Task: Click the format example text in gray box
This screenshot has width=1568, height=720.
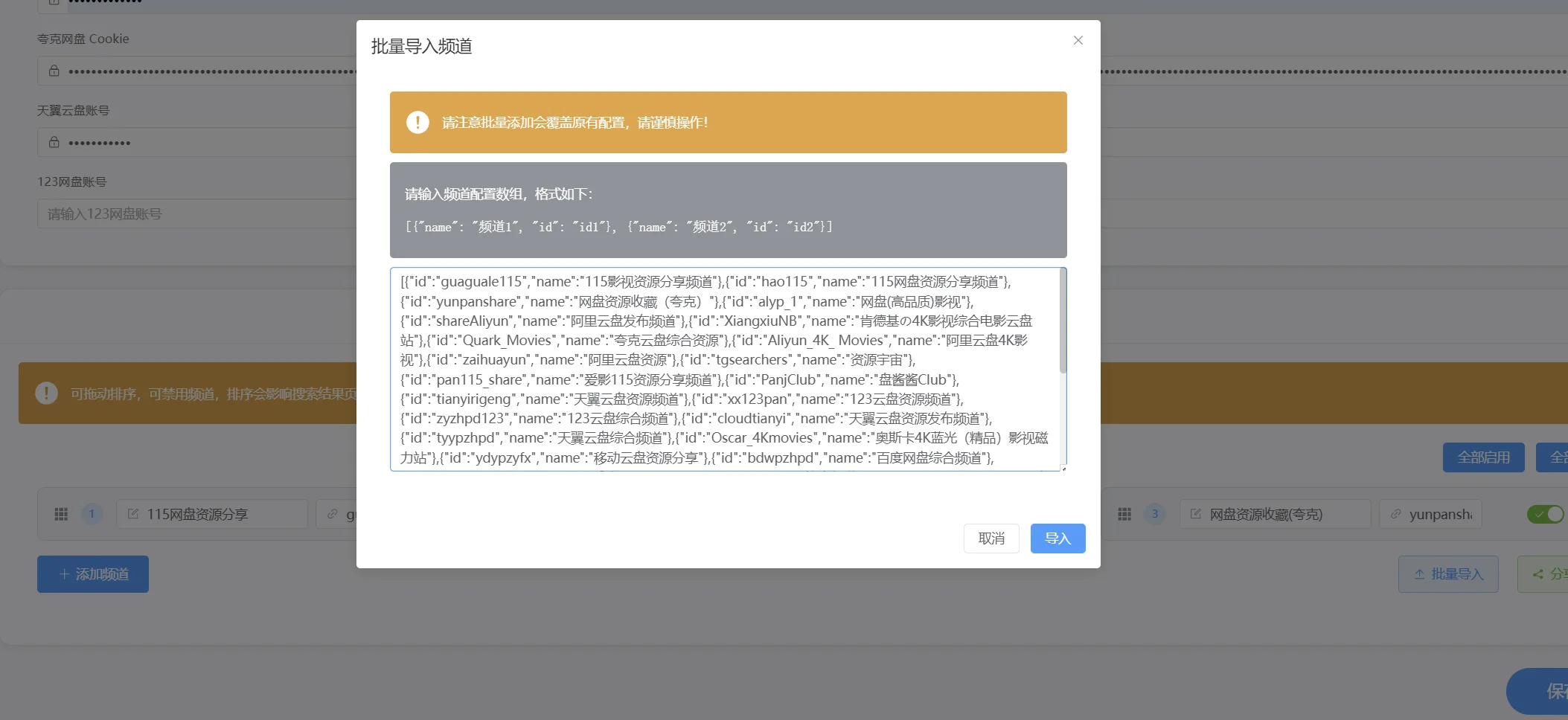Action: 618,227
